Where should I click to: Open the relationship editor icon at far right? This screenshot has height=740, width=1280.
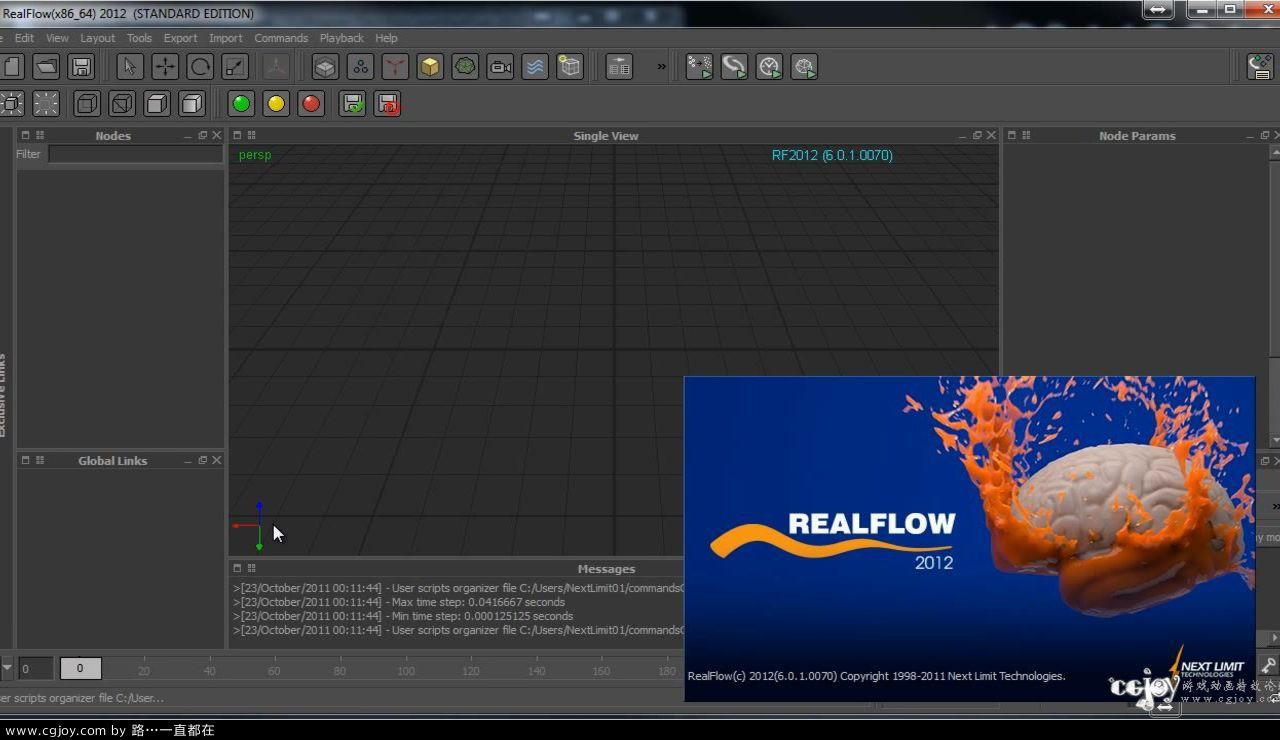click(x=1261, y=67)
